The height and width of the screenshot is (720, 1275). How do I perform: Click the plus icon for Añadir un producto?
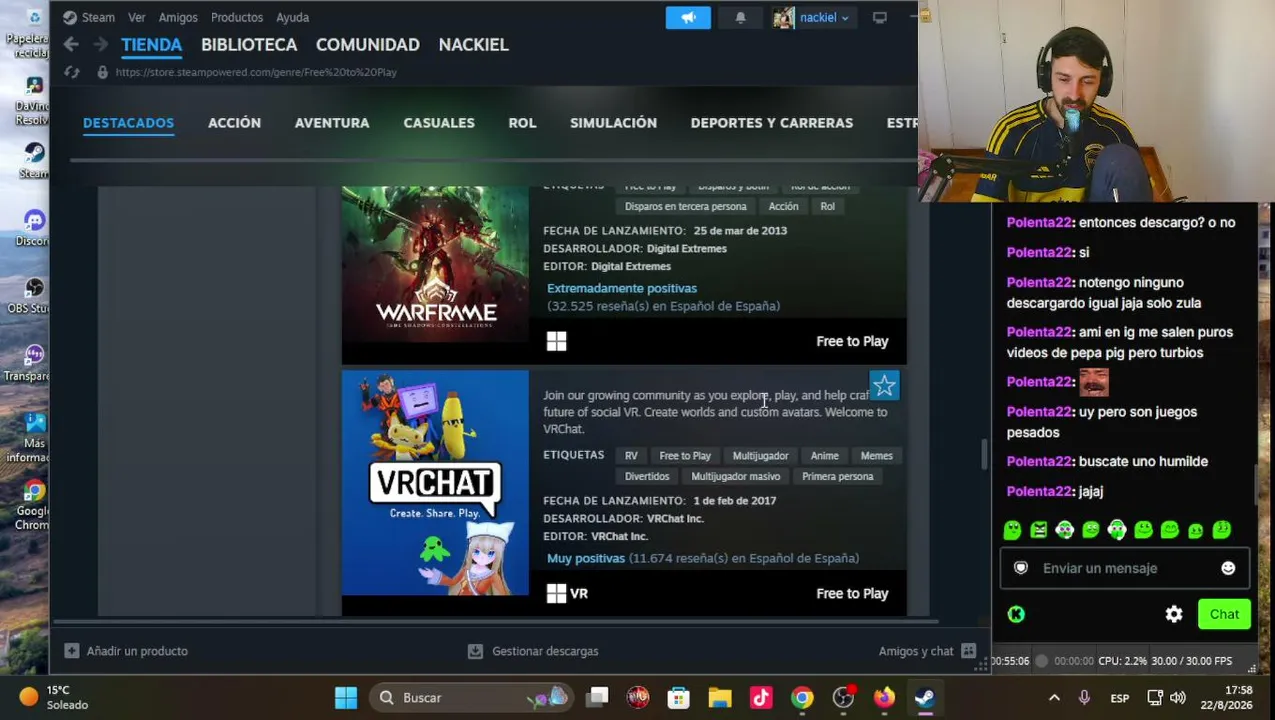(71, 651)
